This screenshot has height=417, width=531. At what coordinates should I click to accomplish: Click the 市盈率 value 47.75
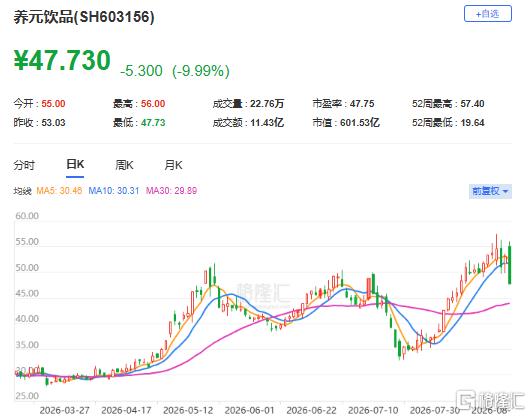coord(362,104)
